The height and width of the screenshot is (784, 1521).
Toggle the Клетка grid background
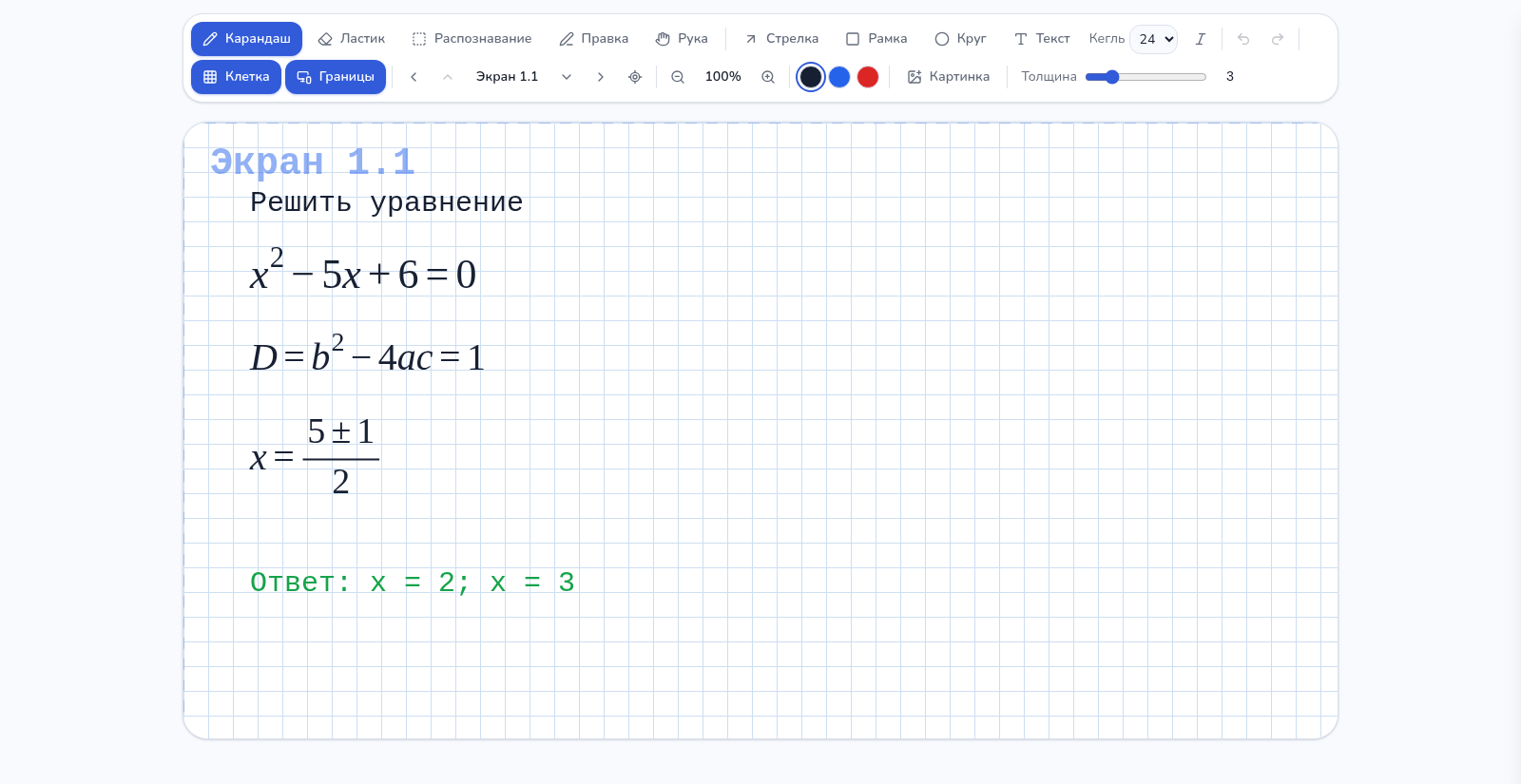236,77
